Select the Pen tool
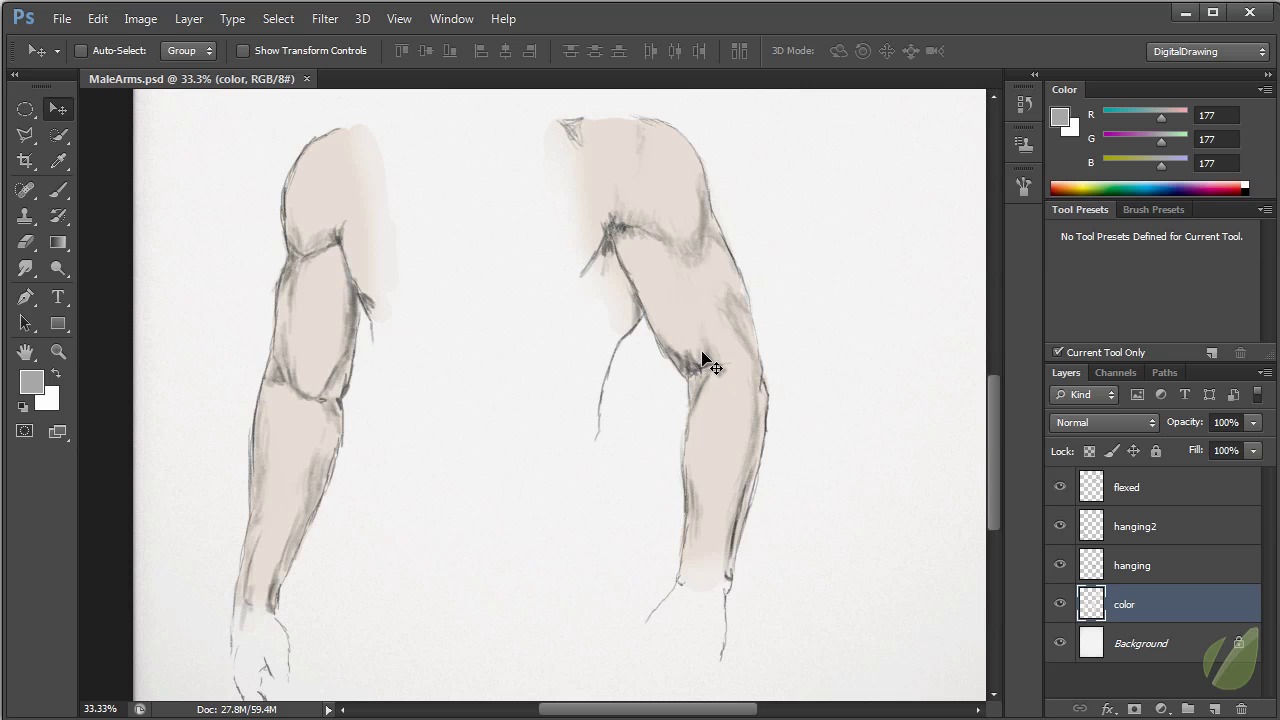Viewport: 1280px width, 720px height. [x=25, y=297]
